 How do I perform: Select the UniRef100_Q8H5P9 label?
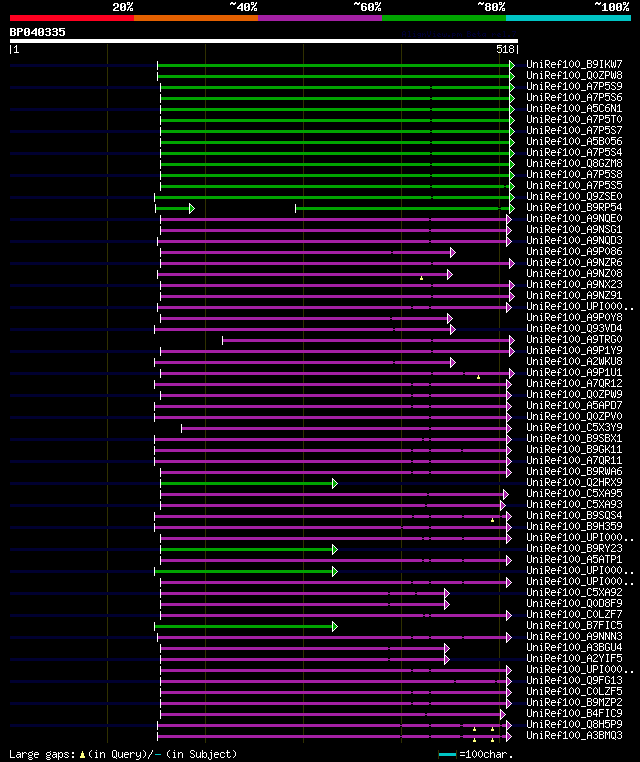click(x=574, y=725)
